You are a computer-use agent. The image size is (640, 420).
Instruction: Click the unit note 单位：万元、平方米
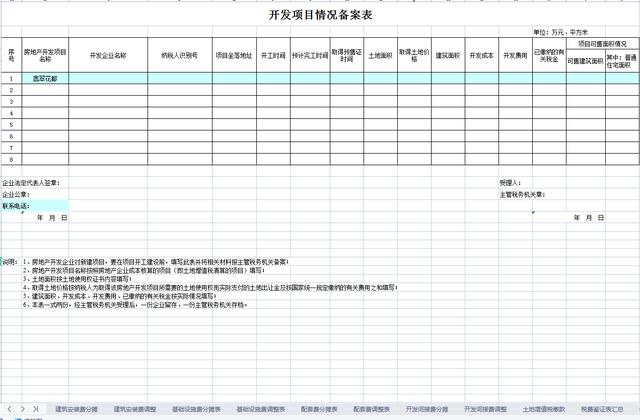pos(560,32)
